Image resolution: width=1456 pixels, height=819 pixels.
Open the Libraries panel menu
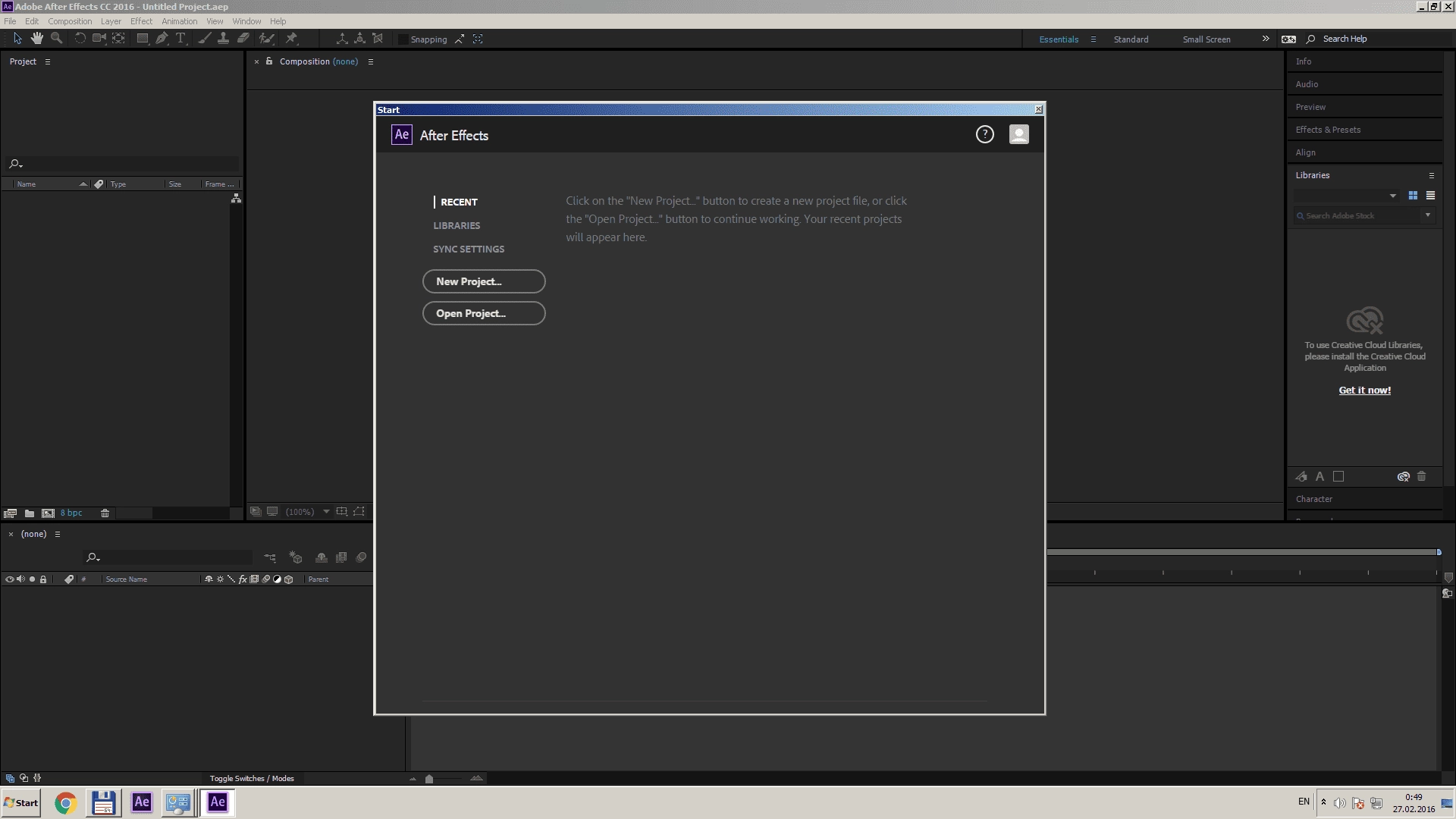pyautogui.click(x=1432, y=175)
